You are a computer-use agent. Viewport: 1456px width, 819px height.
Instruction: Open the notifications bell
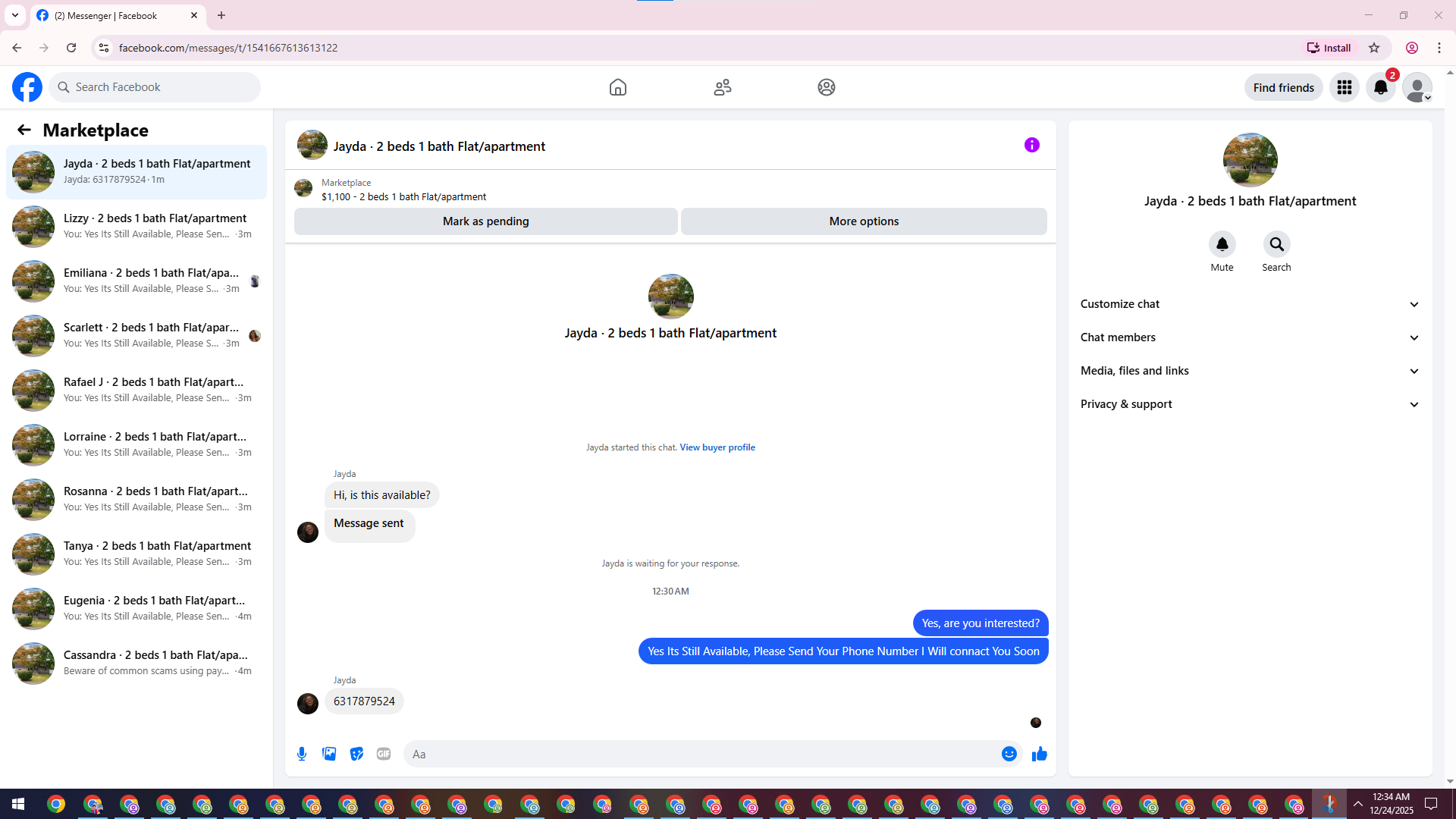(1381, 87)
